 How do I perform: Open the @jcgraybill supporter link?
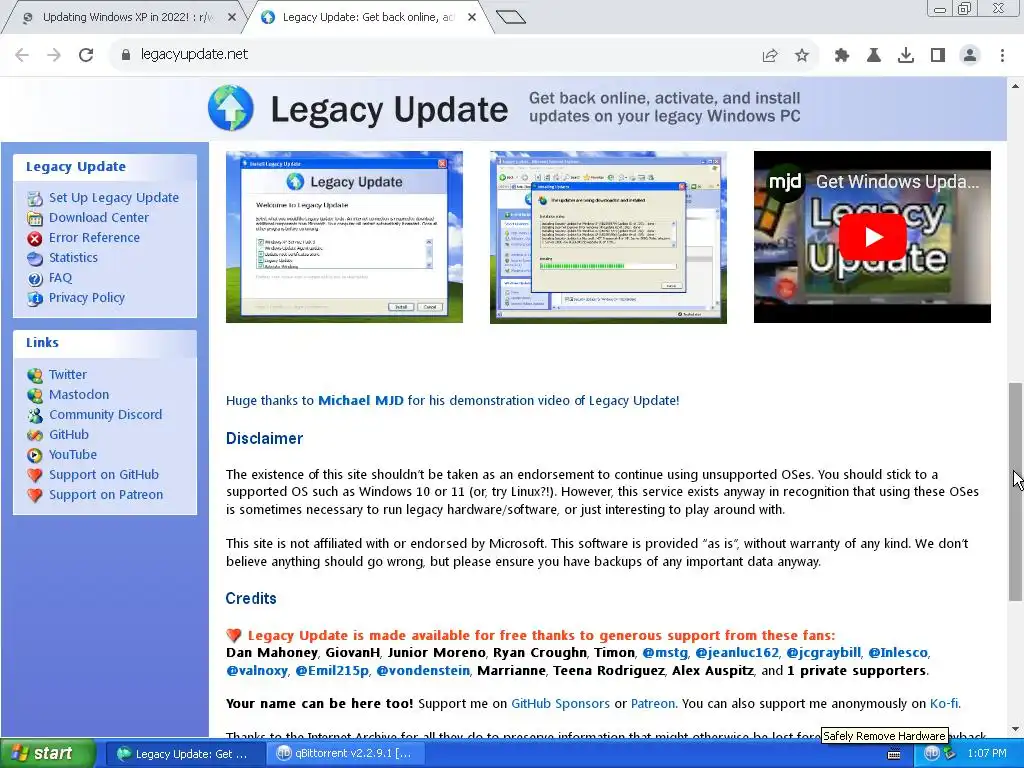pos(824,653)
